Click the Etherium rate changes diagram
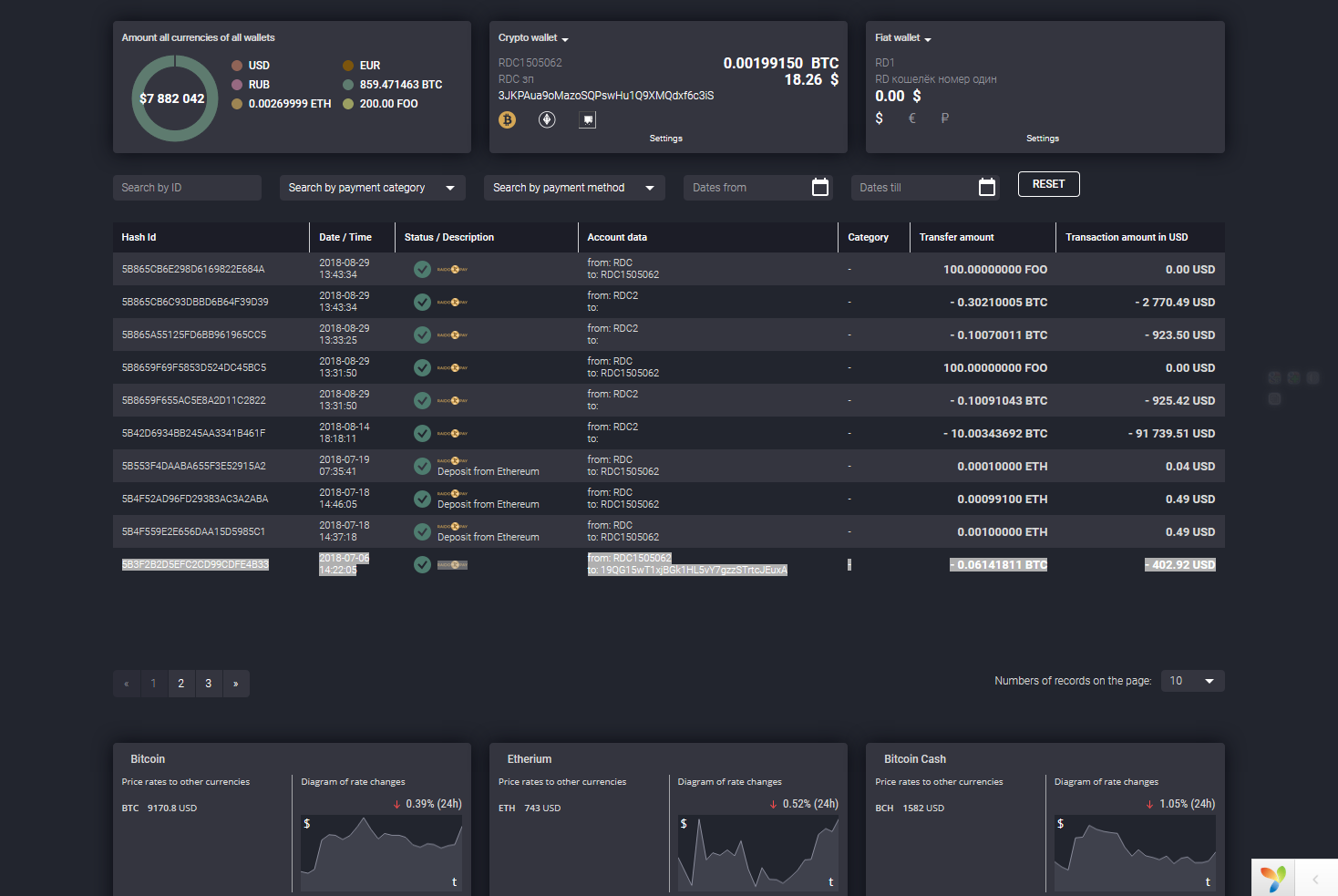1338x896 pixels. 758,853
